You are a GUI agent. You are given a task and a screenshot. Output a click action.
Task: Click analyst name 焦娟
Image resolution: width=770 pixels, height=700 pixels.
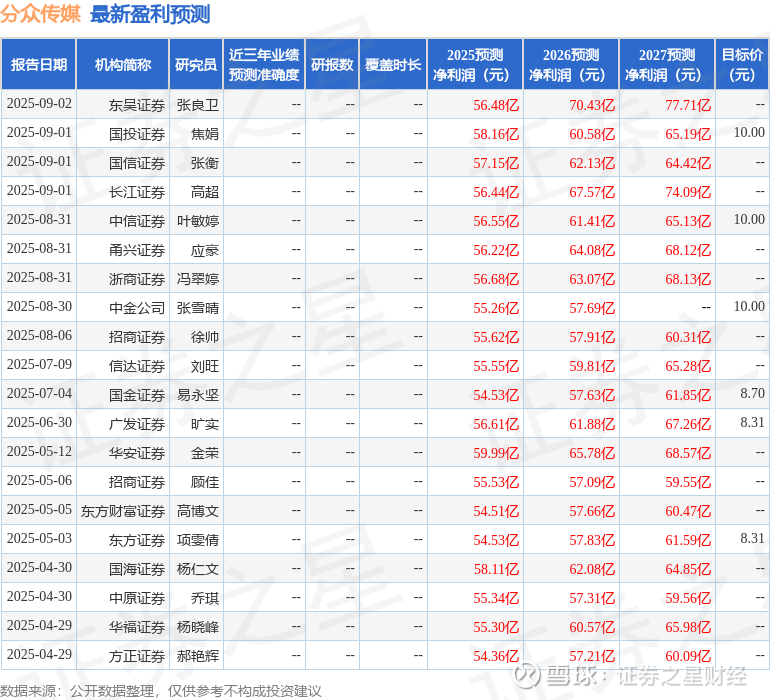point(205,134)
